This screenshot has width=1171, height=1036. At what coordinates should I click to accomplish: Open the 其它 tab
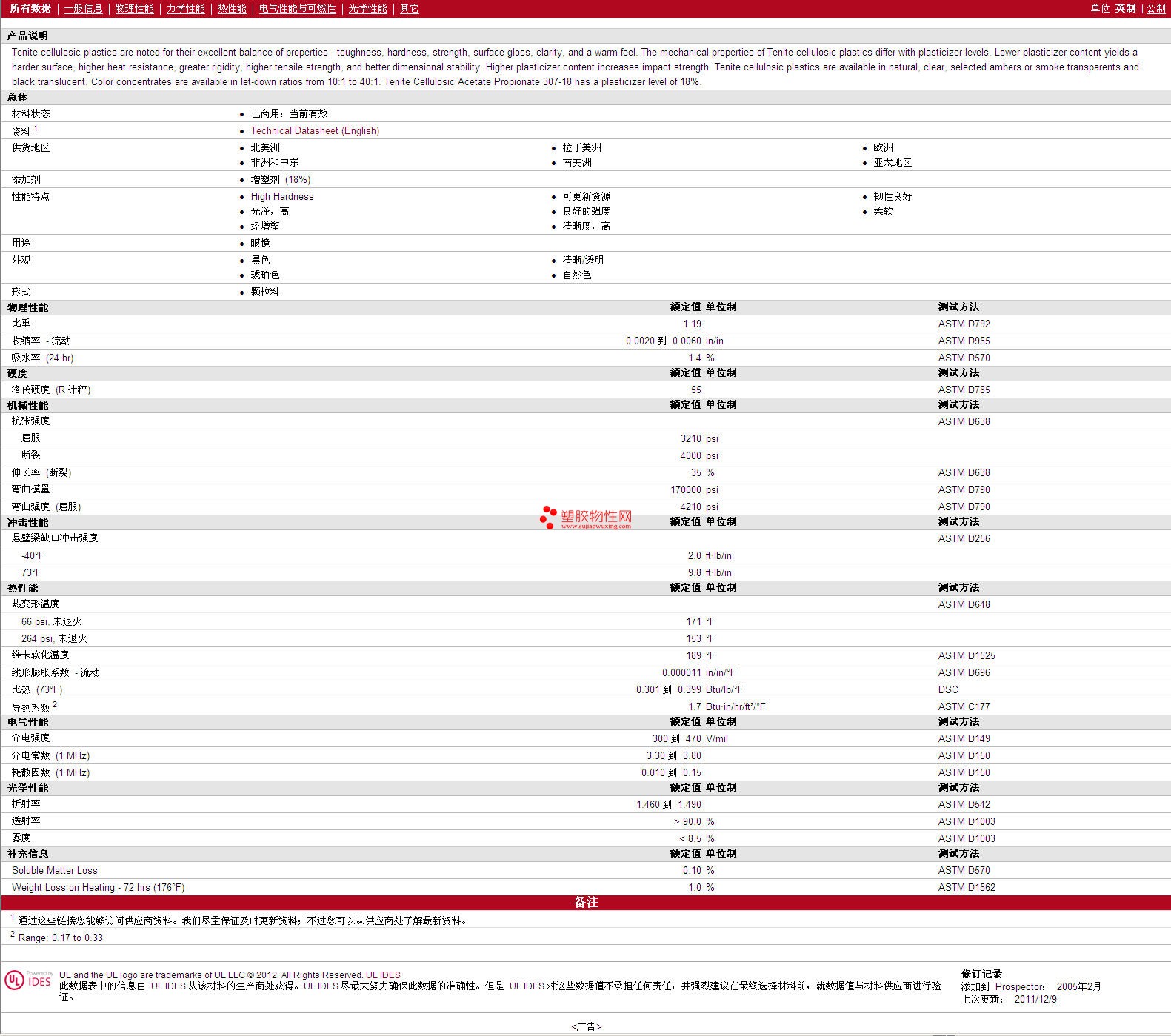pos(409,9)
